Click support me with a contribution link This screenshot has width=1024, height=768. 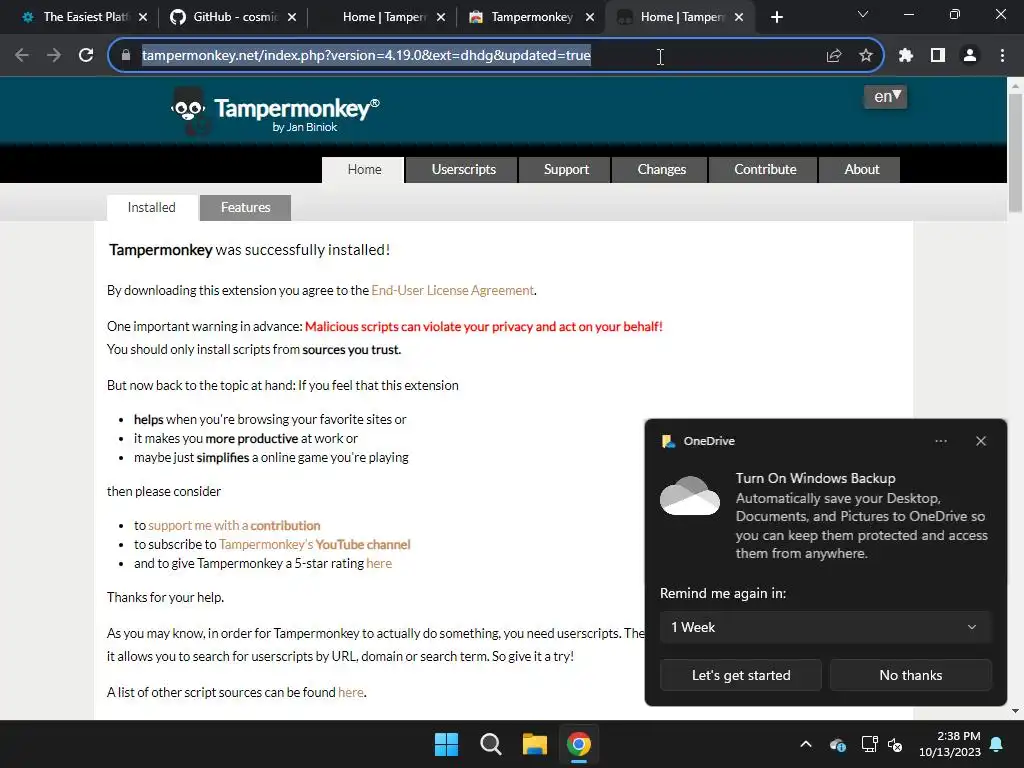pyautogui.click(x=234, y=526)
